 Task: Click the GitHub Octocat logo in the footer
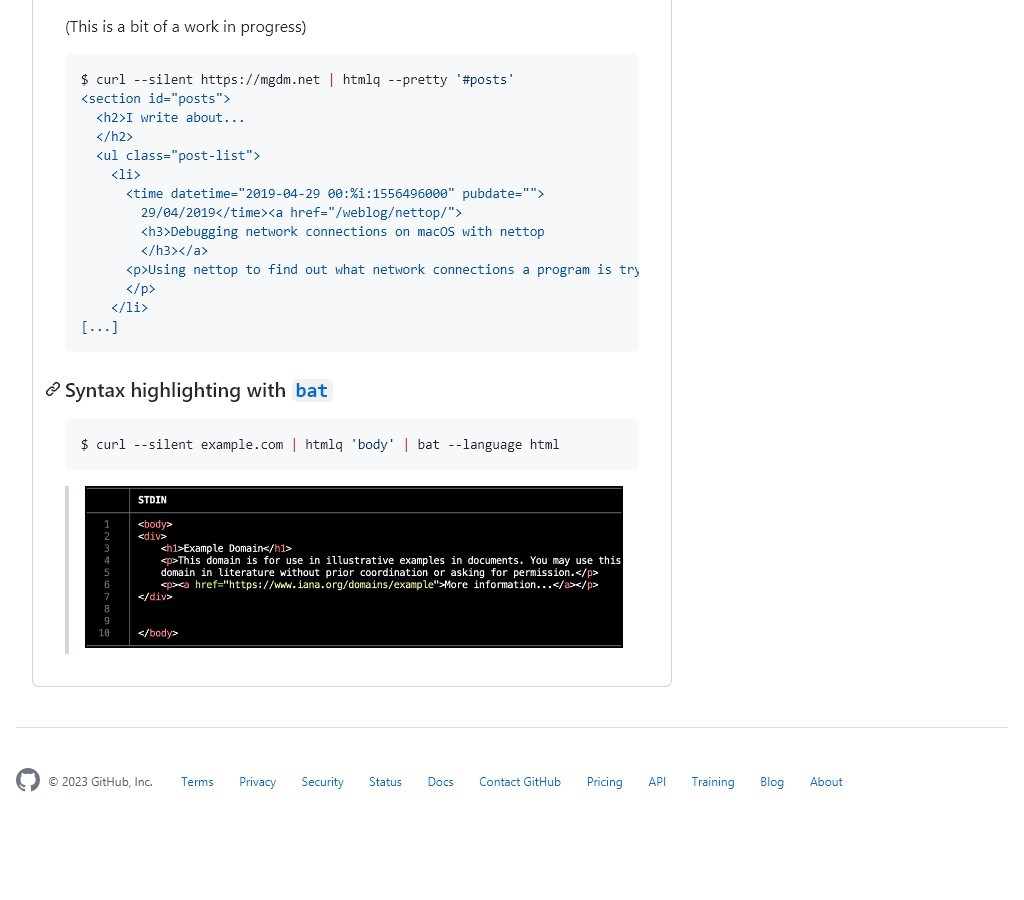click(28, 781)
